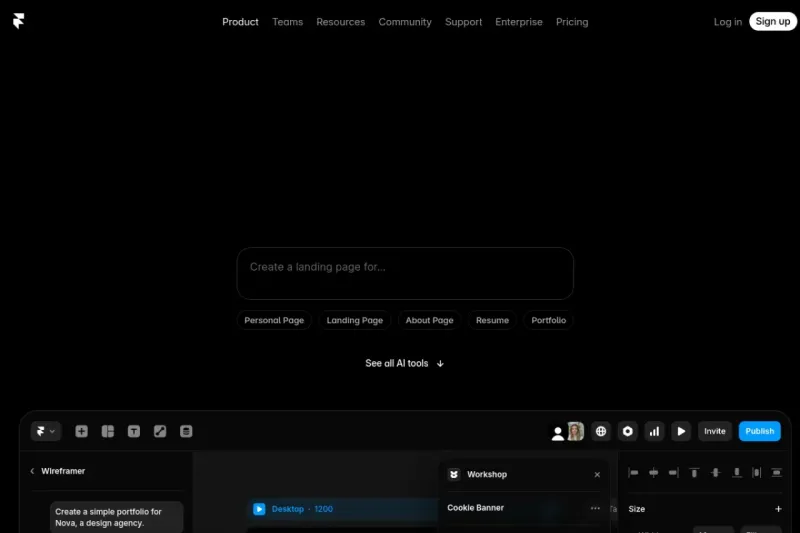The height and width of the screenshot is (533, 800).
Task: Click the person silhouette icon in the editor toolbar
Action: [558, 433]
